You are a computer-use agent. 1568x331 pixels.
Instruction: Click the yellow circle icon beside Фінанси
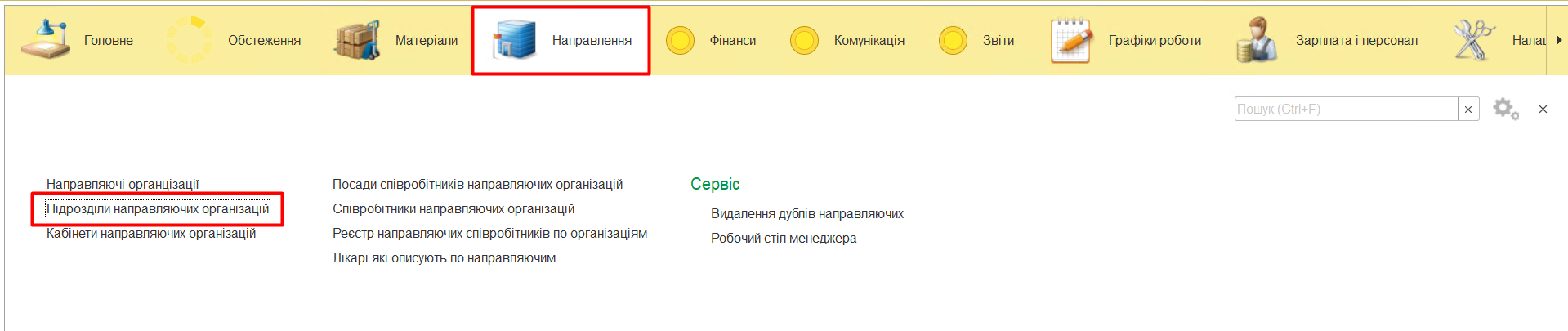(680, 40)
